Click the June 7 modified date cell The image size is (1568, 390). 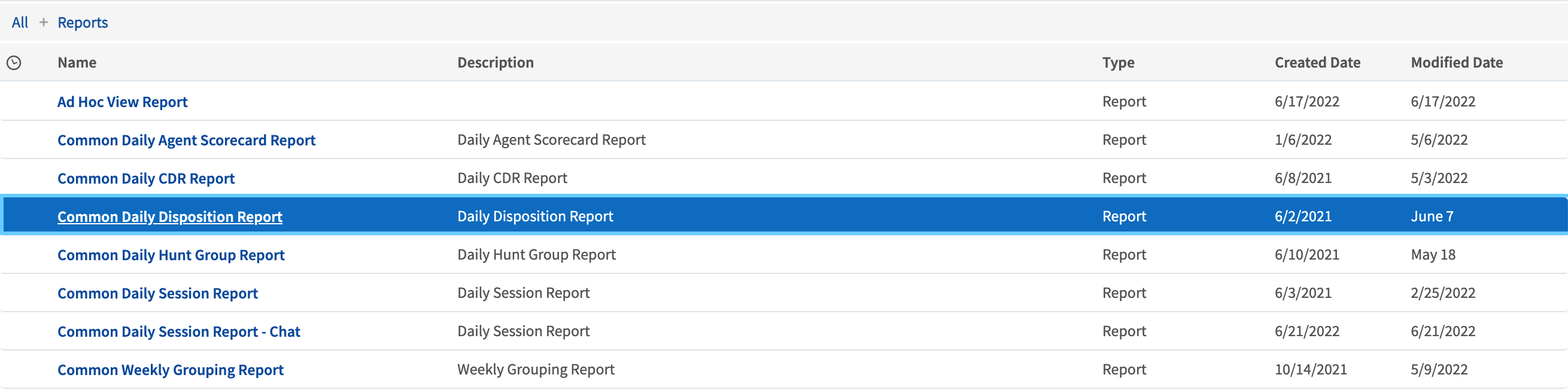click(1432, 217)
